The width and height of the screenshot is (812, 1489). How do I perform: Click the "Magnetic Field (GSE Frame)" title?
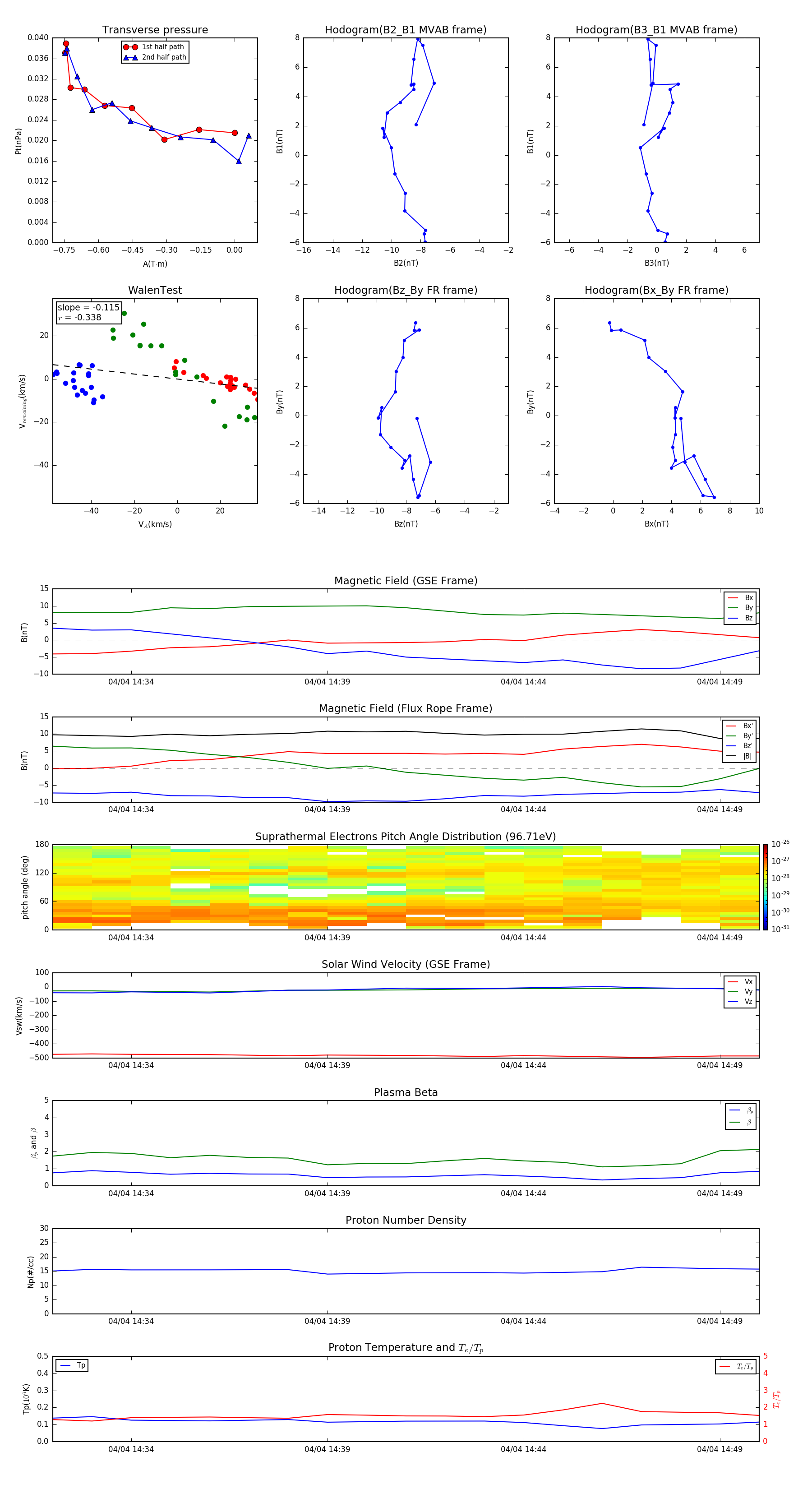pos(406,581)
